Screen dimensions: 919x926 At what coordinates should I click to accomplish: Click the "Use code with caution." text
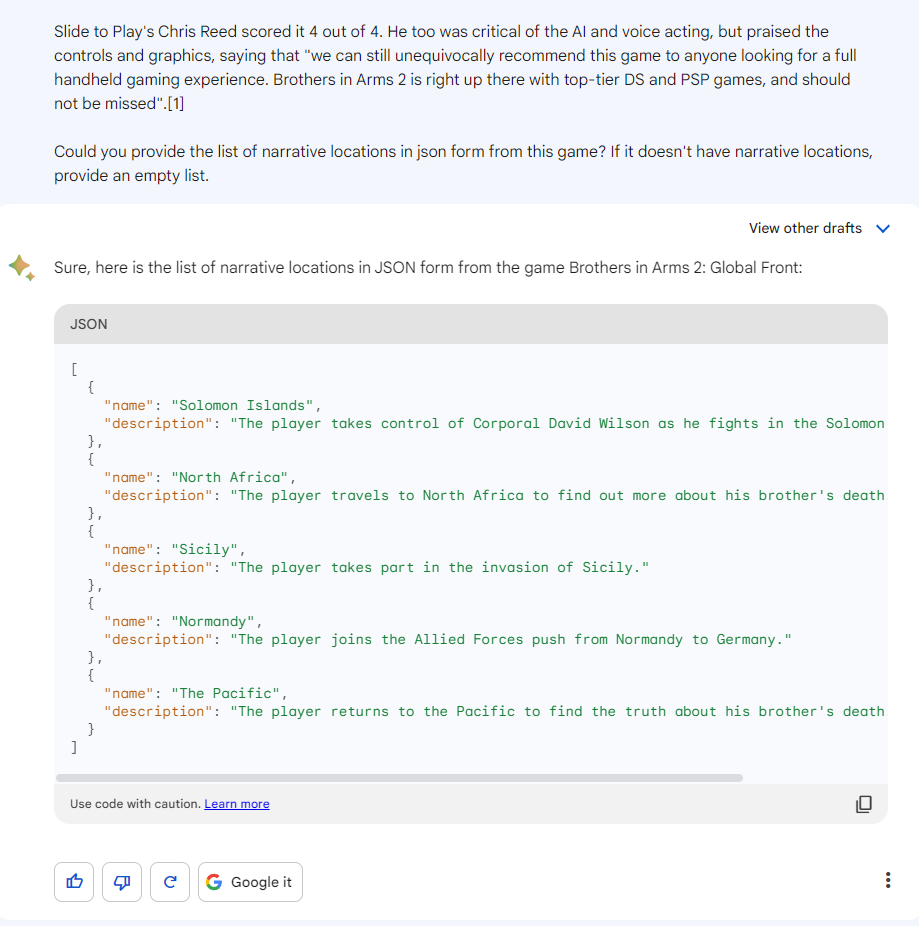pyautogui.click(x=135, y=804)
